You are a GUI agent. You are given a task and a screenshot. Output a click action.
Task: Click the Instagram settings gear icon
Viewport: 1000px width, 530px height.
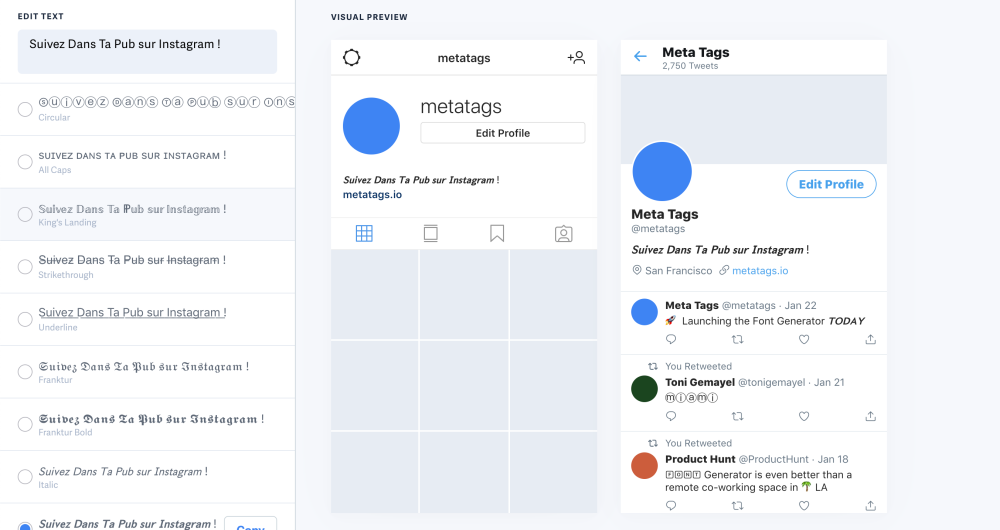pyautogui.click(x=351, y=57)
